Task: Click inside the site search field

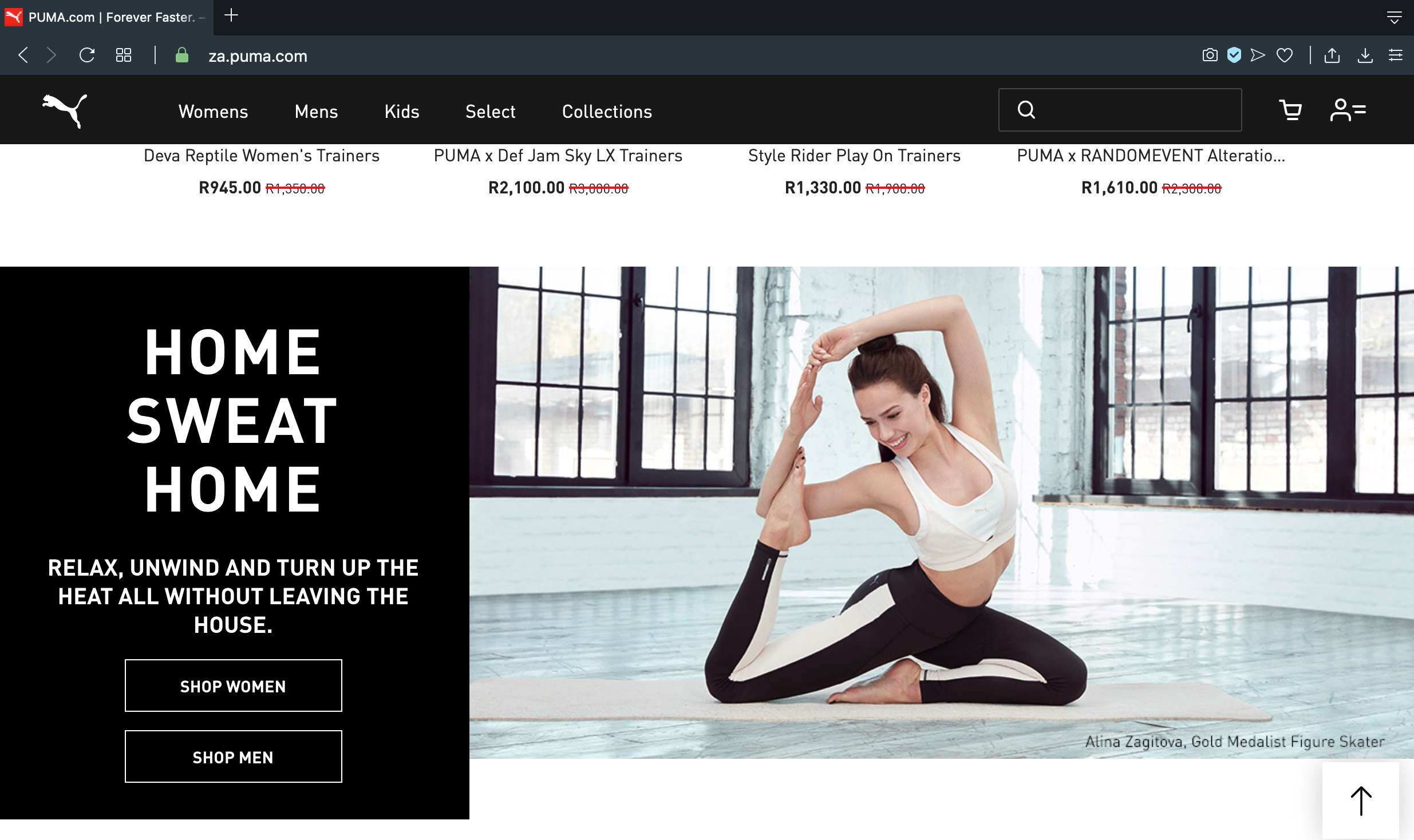Action: coord(1120,110)
